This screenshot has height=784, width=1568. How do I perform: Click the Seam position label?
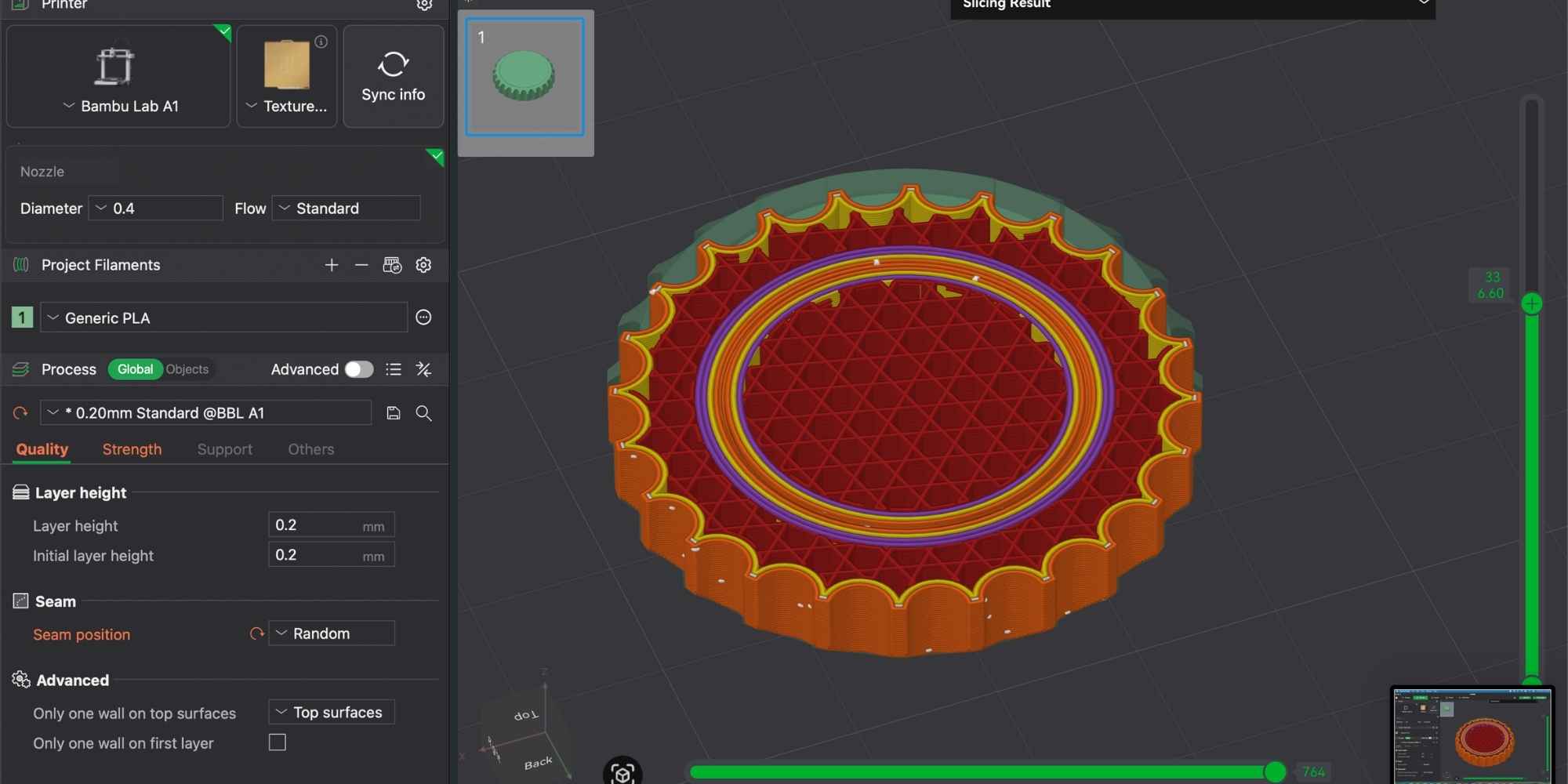(x=82, y=634)
